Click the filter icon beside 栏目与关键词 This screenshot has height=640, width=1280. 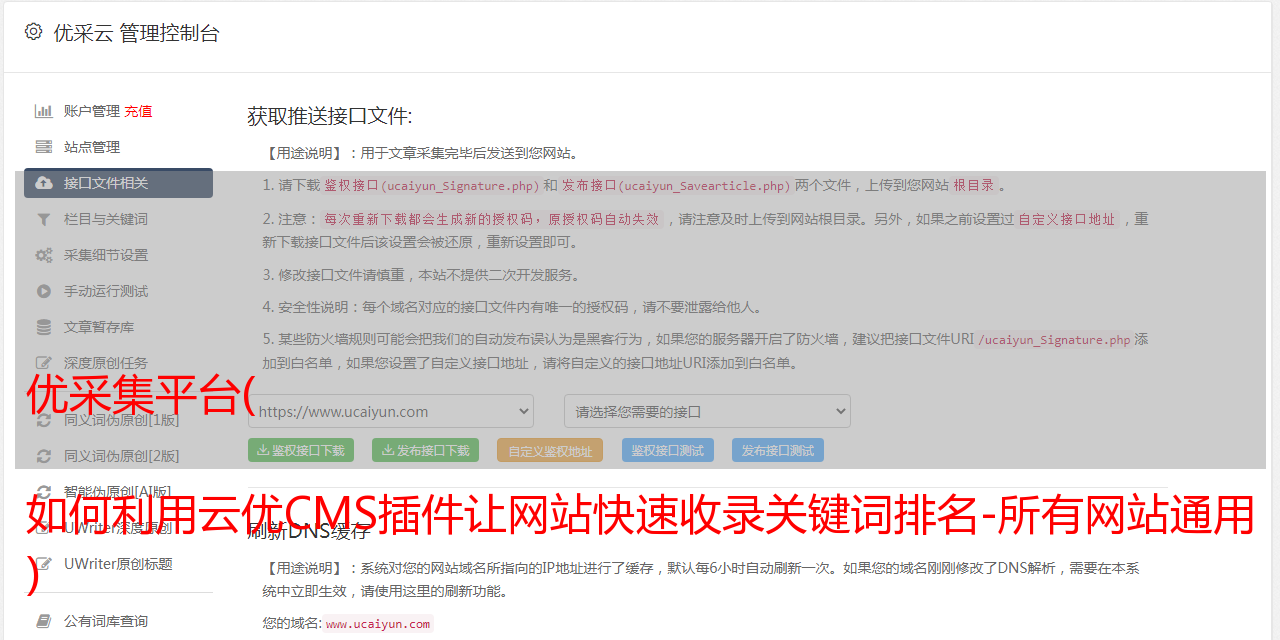[x=44, y=219]
